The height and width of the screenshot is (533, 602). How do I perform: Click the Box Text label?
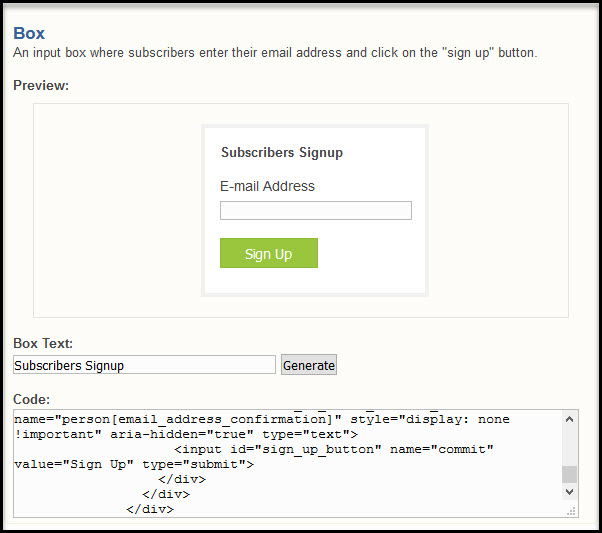[43, 343]
